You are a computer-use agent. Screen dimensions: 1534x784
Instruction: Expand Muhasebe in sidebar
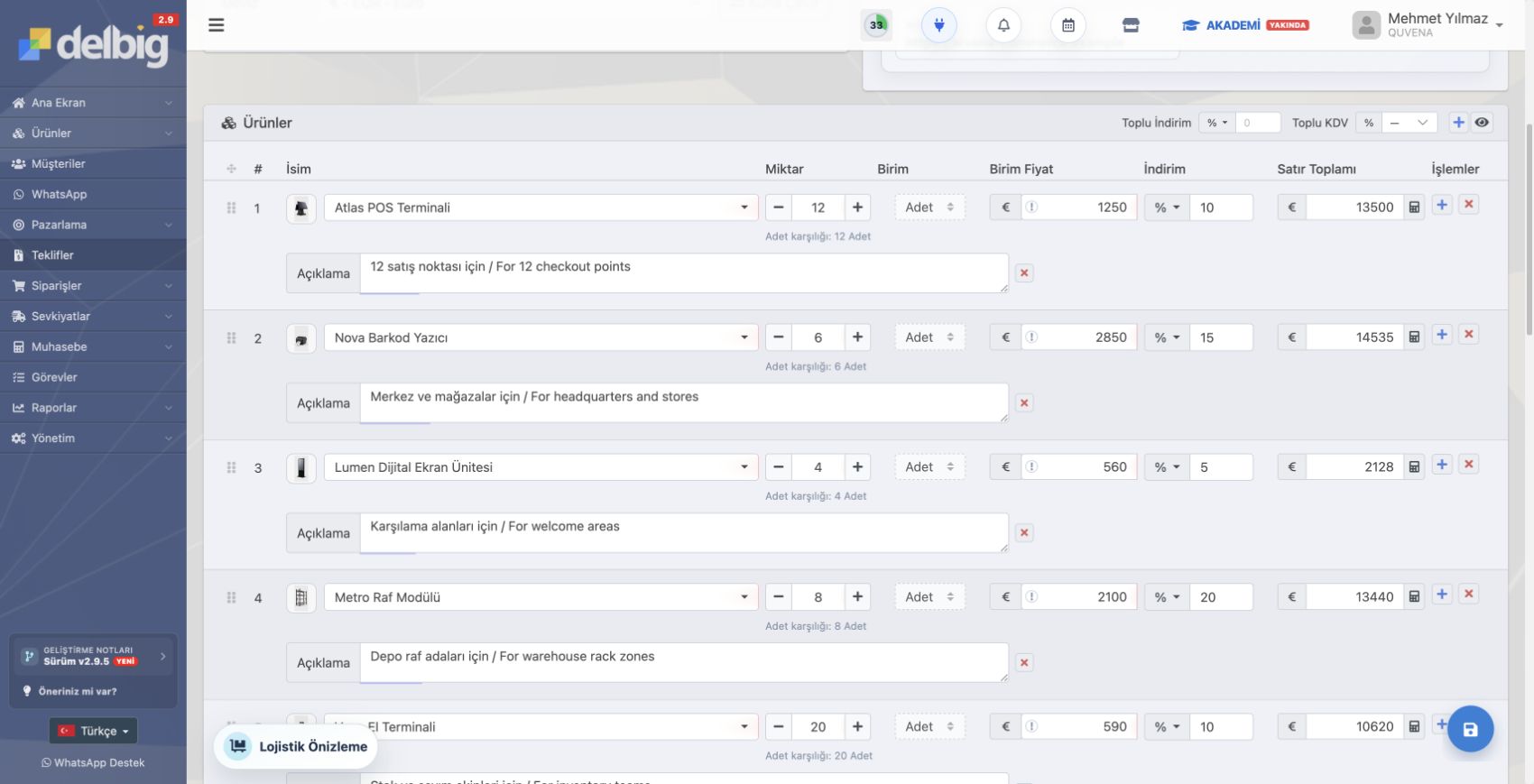[93, 347]
